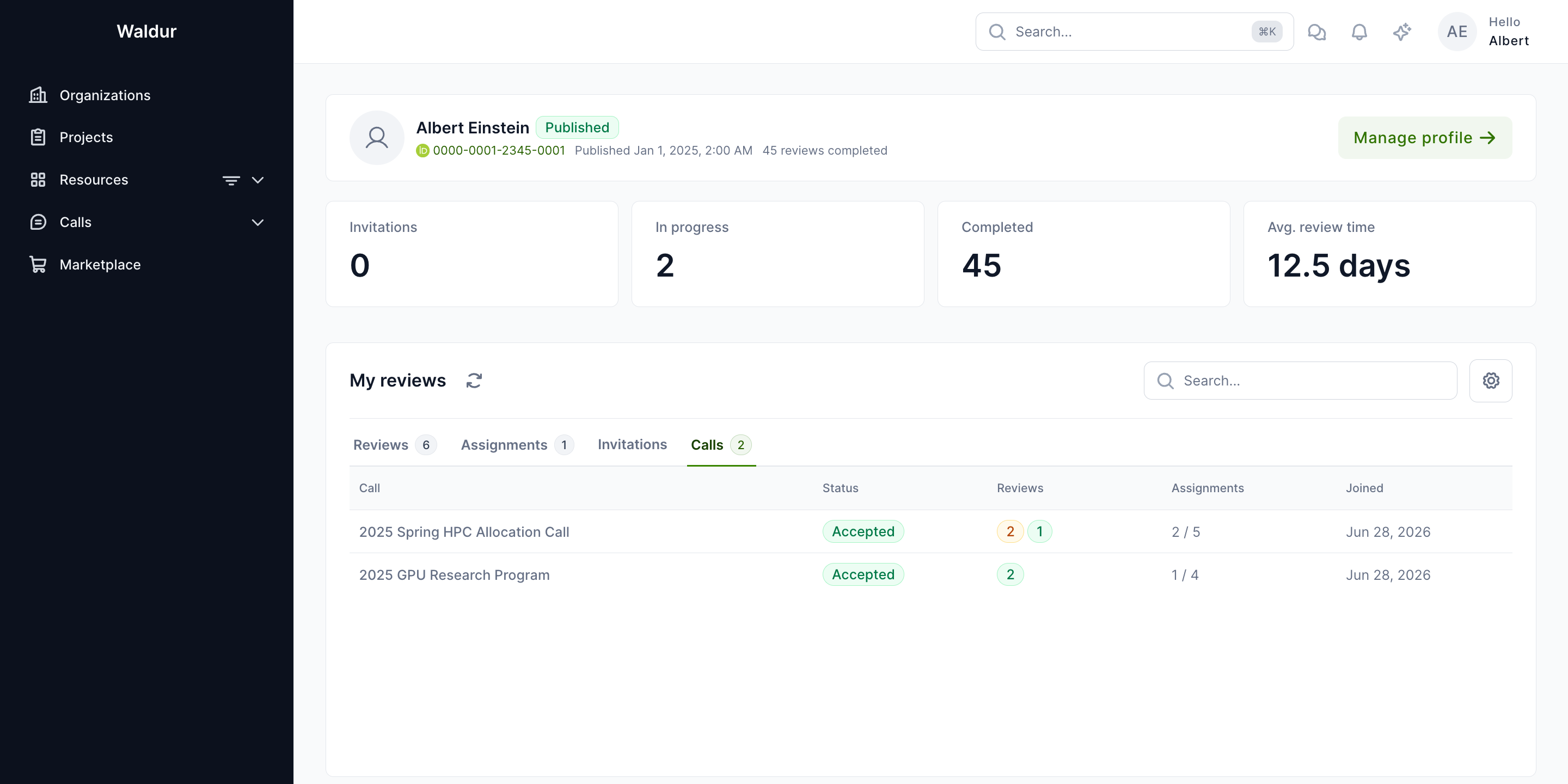The height and width of the screenshot is (784, 1568).
Task: Click the ORCID iD icon
Action: click(x=422, y=150)
